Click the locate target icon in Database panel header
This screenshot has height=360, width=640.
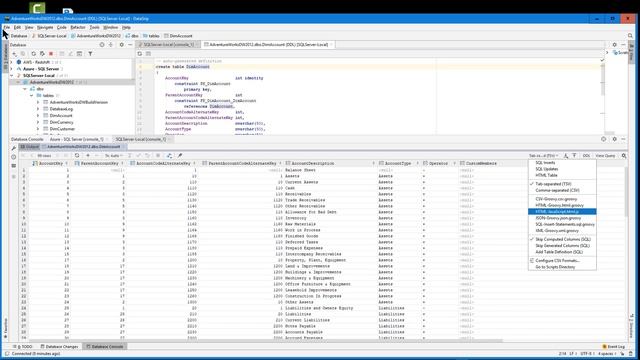tap(102, 44)
